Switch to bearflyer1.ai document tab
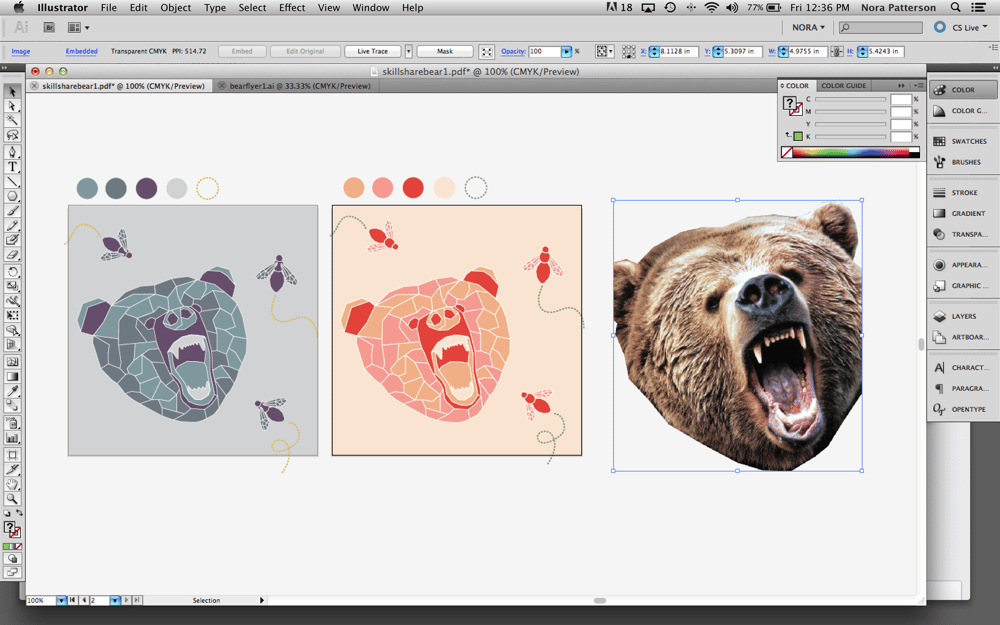This screenshot has width=1000, height=625. coord(300,85)
